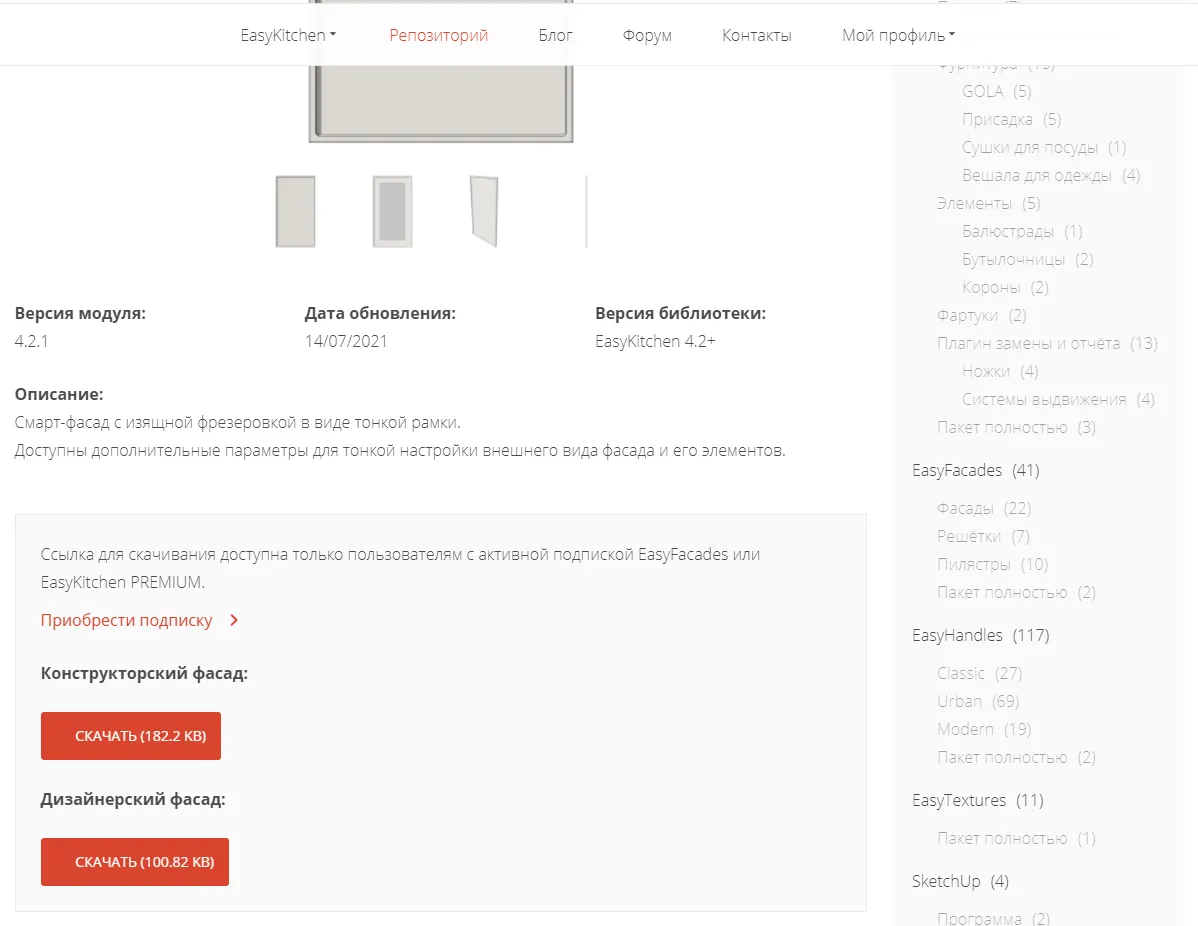
Task: Select the EasyFacades category
Action: click(956, 470)
